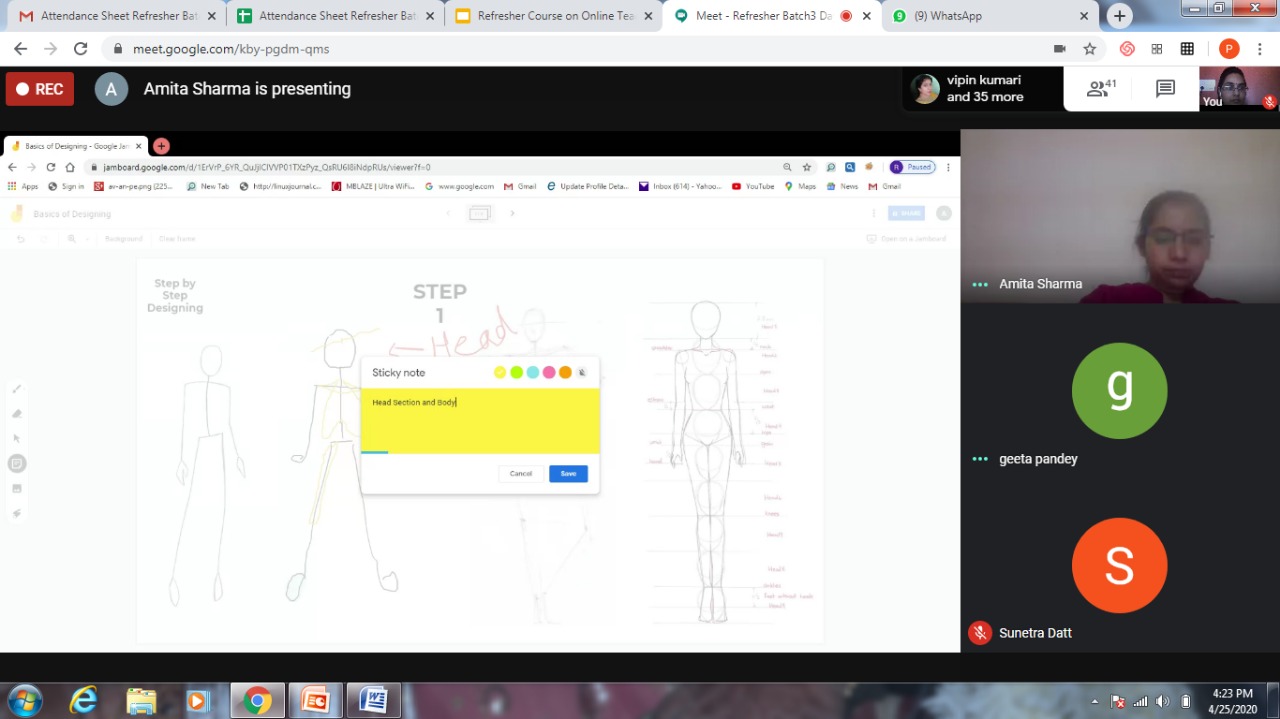Viewport: 1280px width, 719px height.
Task: Open the Windows Start menu
Action: (x=25, y=700)
